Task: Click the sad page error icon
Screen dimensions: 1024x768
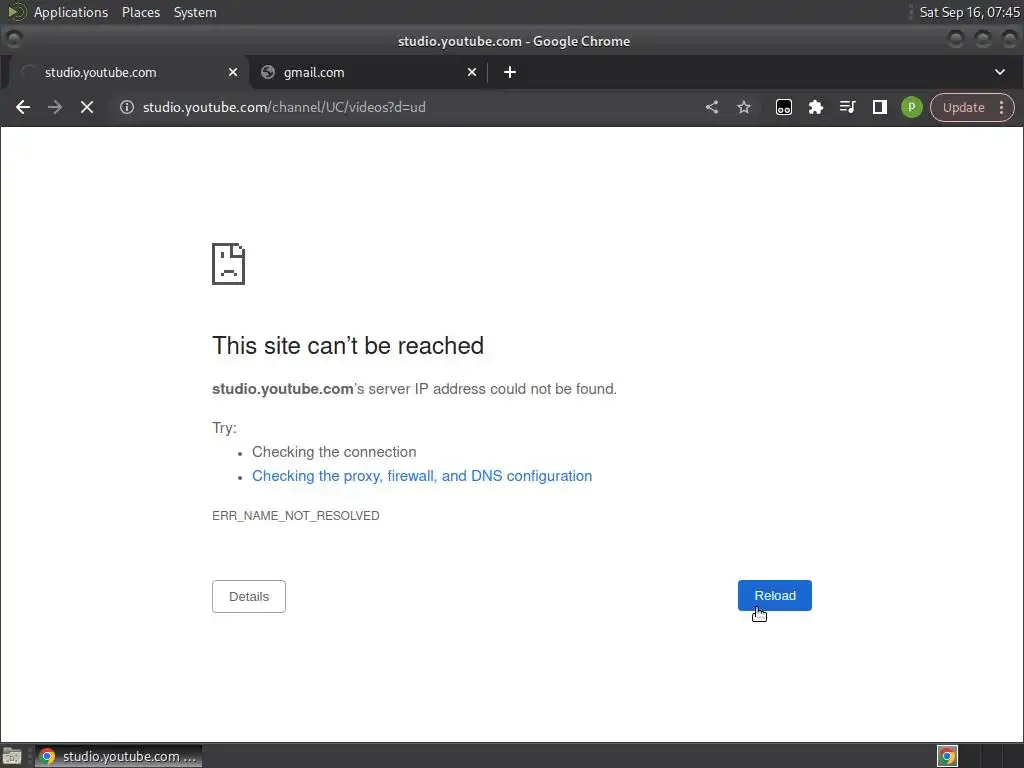Action: (229, 264)
